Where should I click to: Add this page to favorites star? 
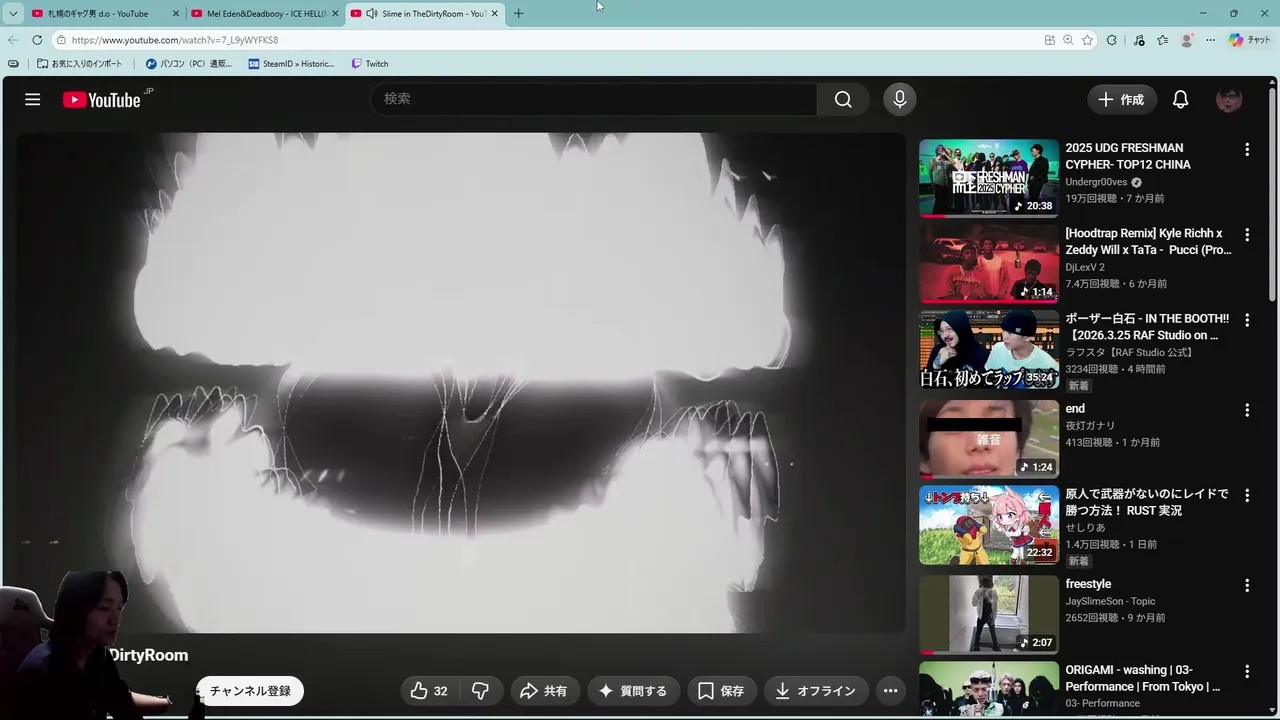pyautogui.click(x=1087, y=40)
